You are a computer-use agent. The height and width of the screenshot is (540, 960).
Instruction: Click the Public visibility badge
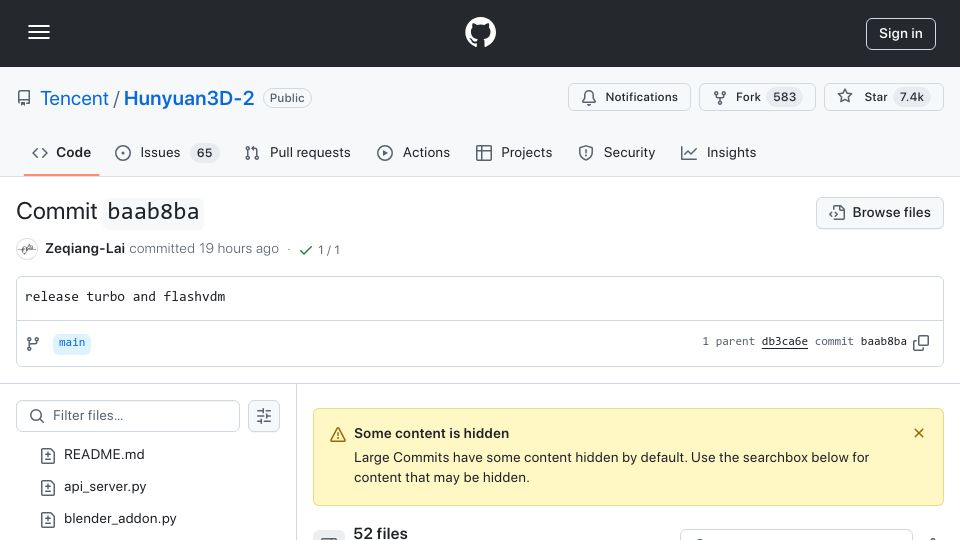pyautogui.click(x=287, y=98)
